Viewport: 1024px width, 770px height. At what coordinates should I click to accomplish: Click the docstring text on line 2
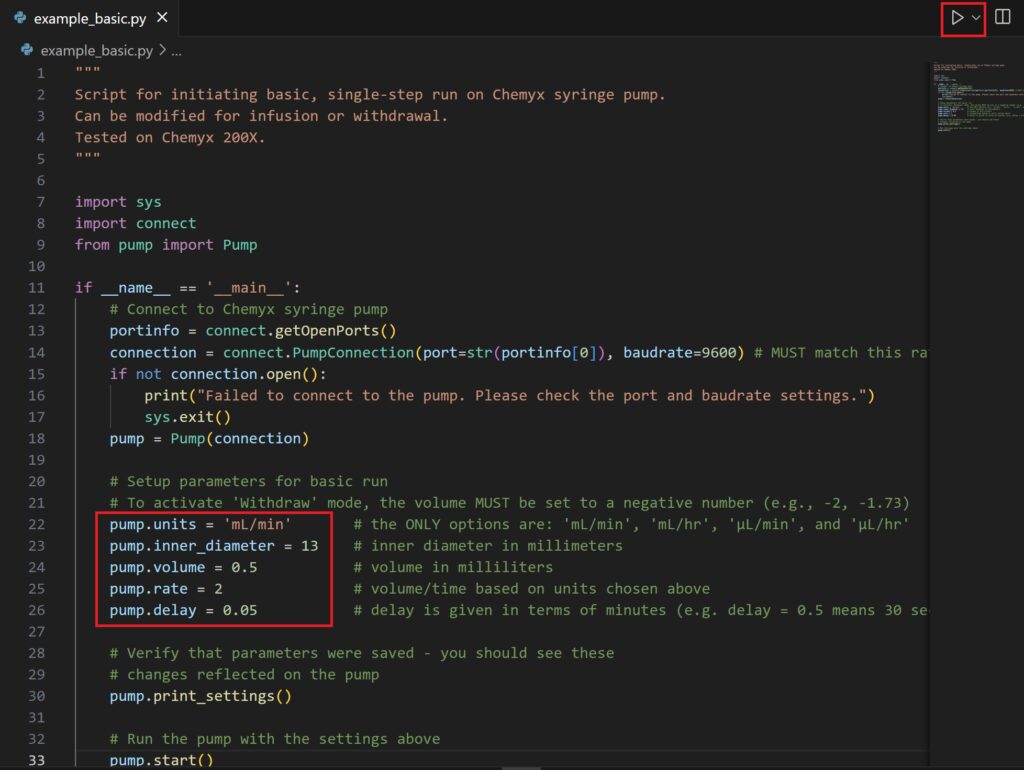click(x=300, y=94)
